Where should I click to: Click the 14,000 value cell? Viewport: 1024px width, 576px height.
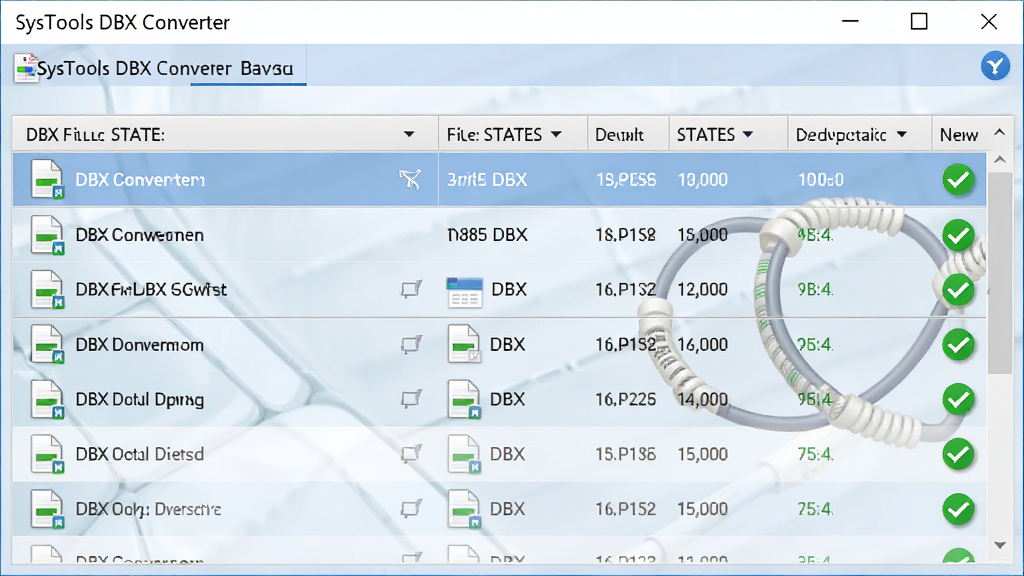coord(703,399)
